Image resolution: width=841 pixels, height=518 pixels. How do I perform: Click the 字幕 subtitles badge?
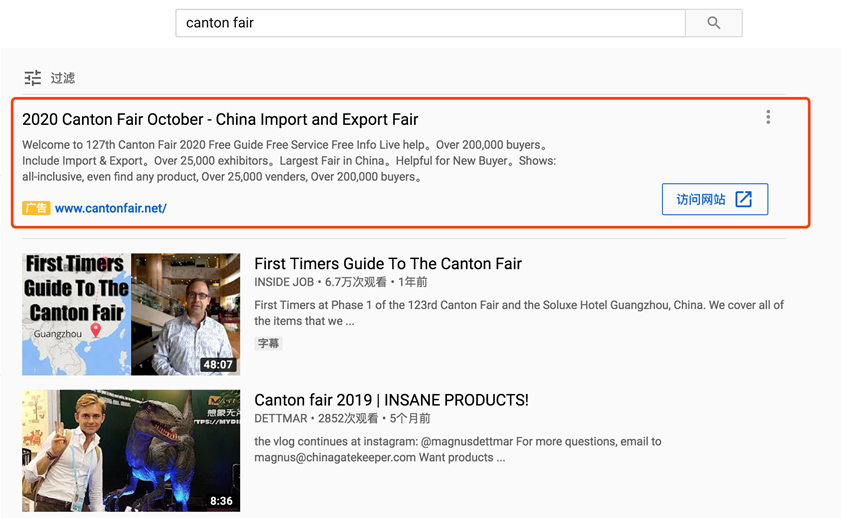269,343
